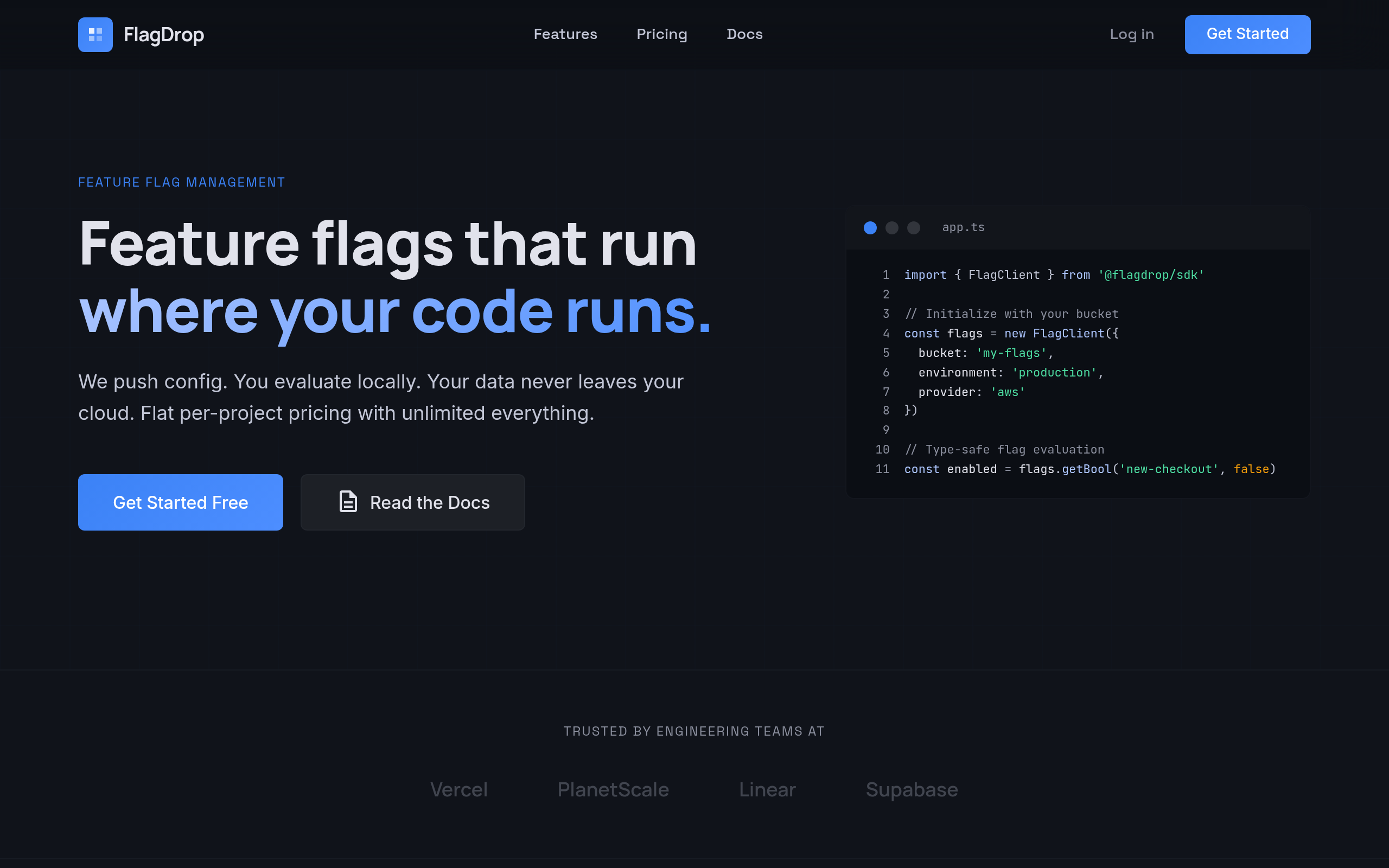The image size is (1389, 868).
Task: Click the FlagDrop logo icon
Action: click(95, 34)
